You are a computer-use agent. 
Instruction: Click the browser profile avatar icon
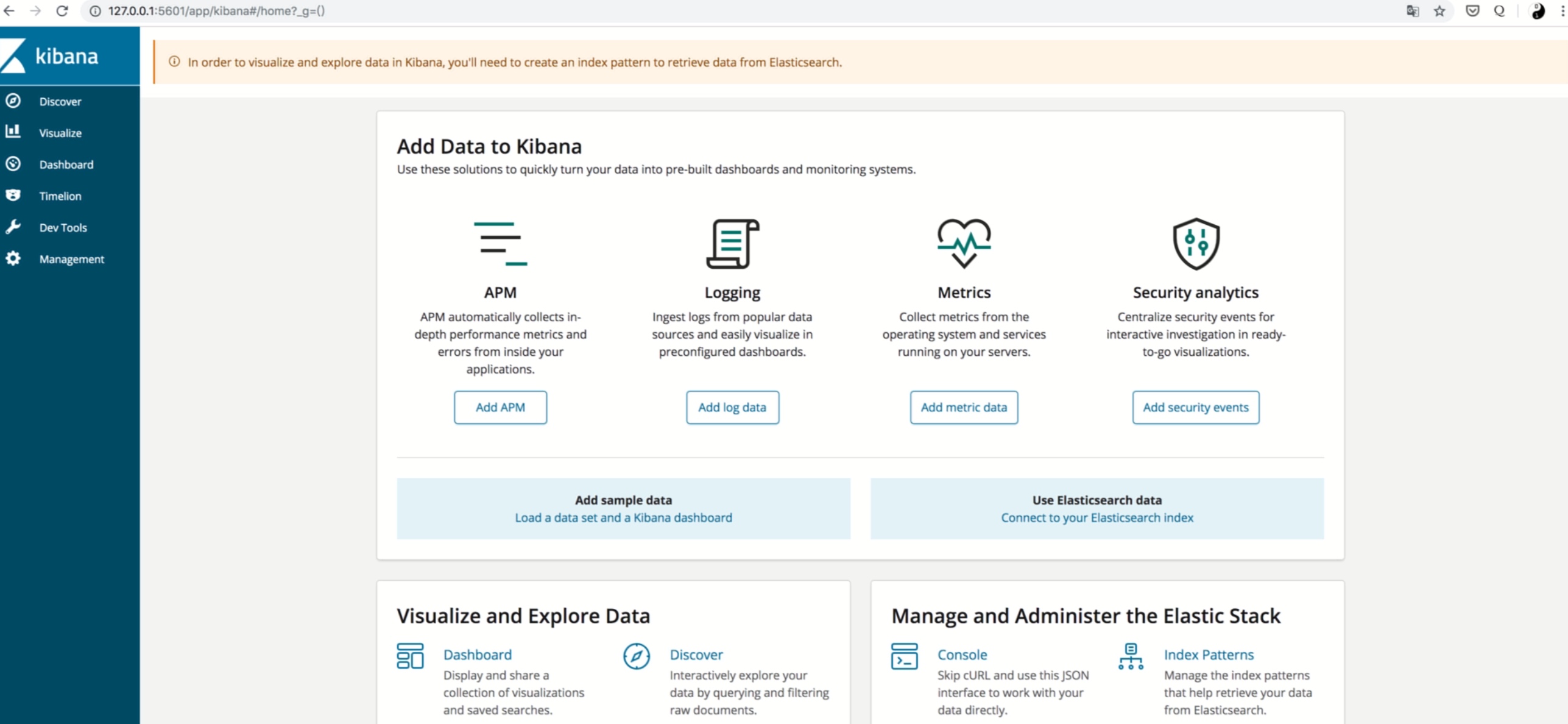click(x=1538, y=10)
